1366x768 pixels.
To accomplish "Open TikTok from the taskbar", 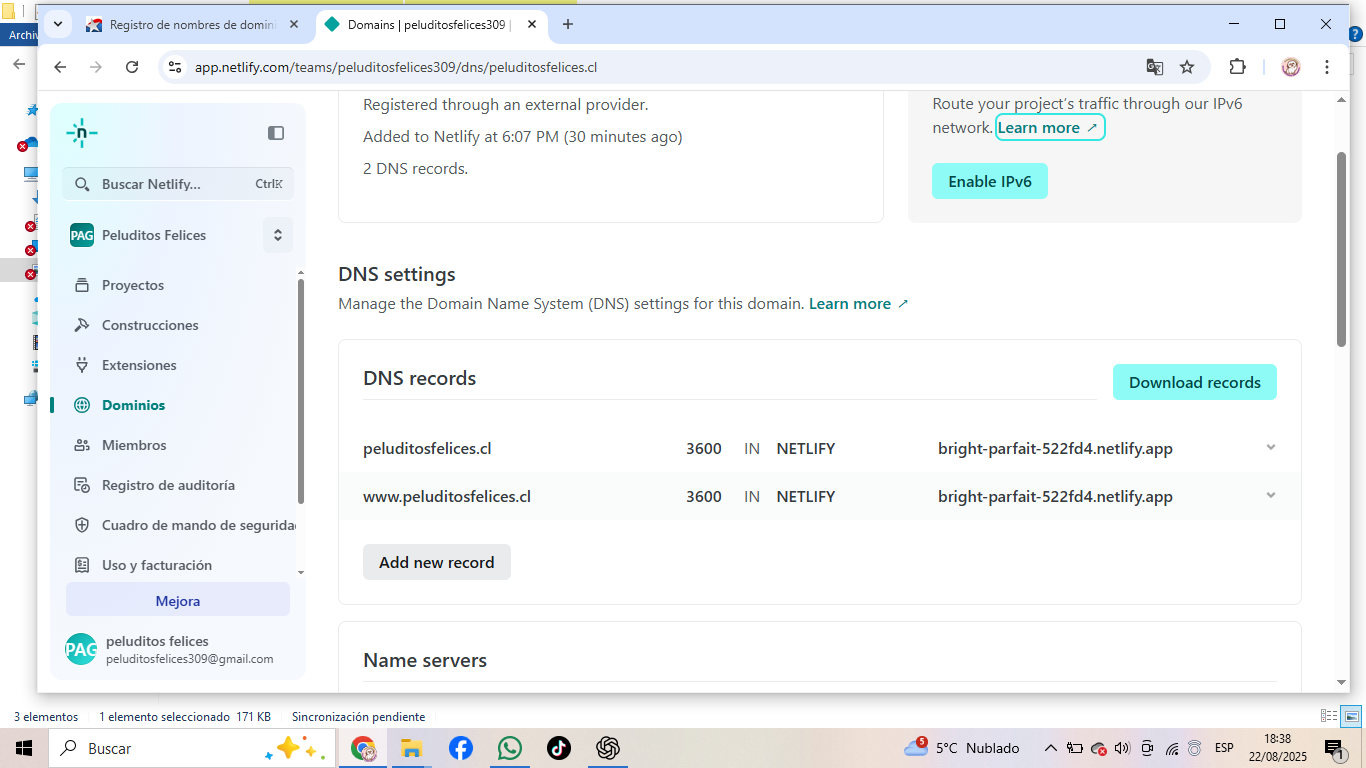I will (559, 748).
